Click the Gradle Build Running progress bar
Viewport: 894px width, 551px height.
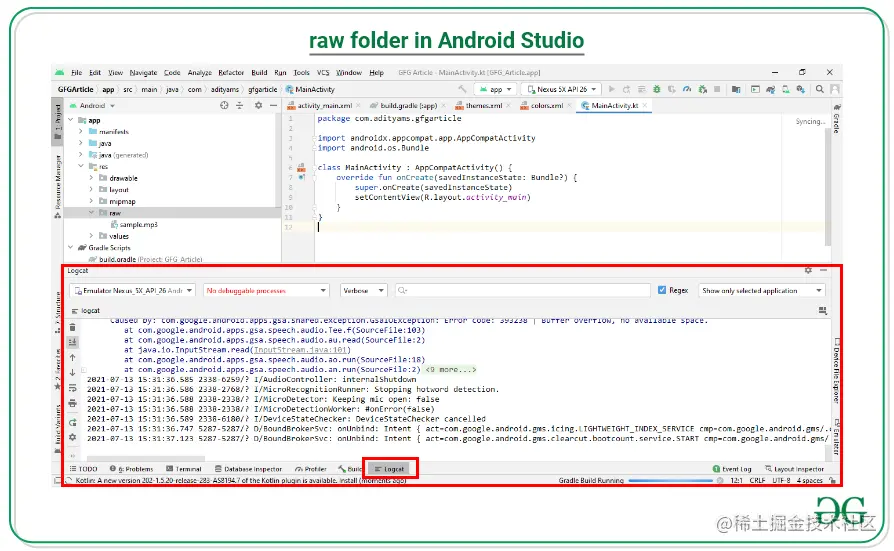[x=670, y=480]
